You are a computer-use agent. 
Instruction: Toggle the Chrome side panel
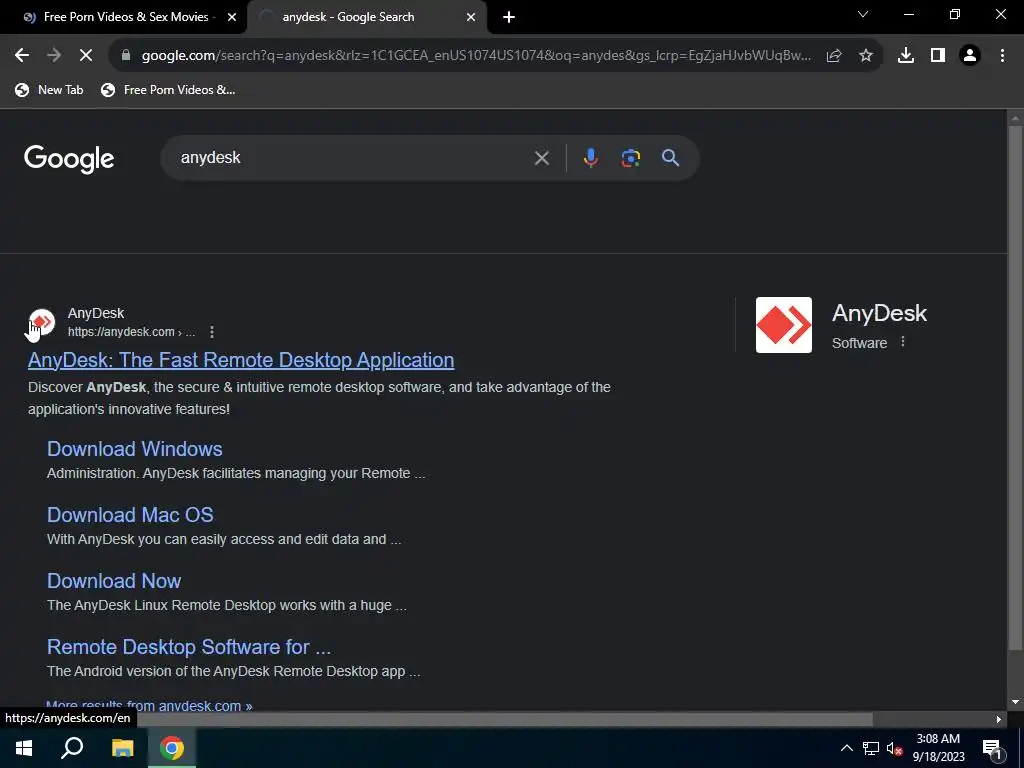938,56
